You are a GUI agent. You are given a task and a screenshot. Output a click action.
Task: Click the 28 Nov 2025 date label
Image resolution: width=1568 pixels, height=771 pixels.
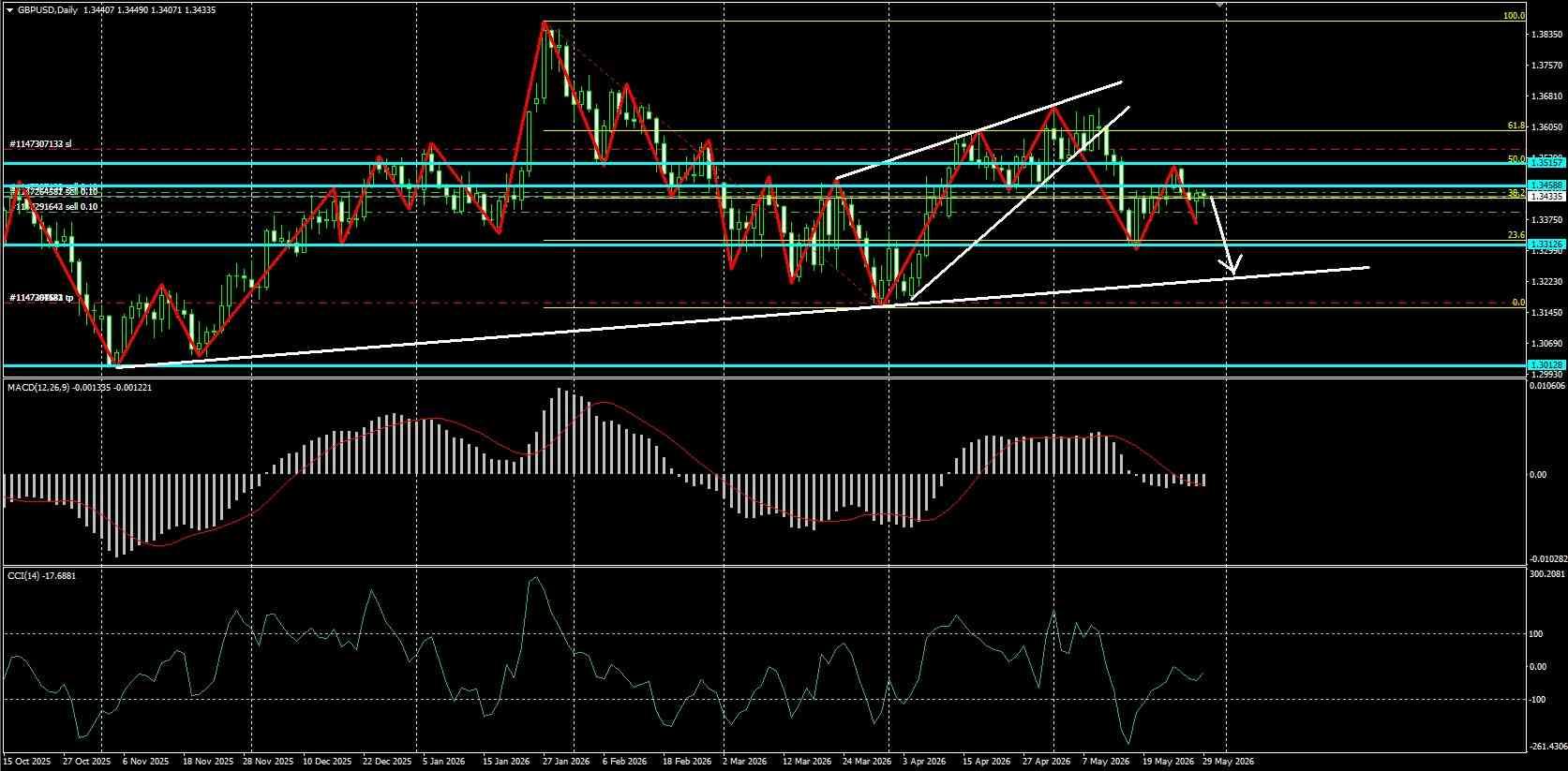point(268,762)
